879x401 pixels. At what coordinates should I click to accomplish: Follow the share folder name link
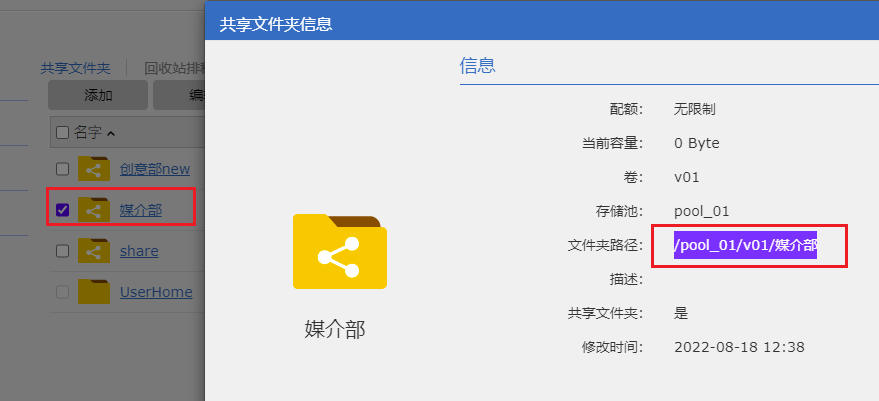tap(139, 251)
